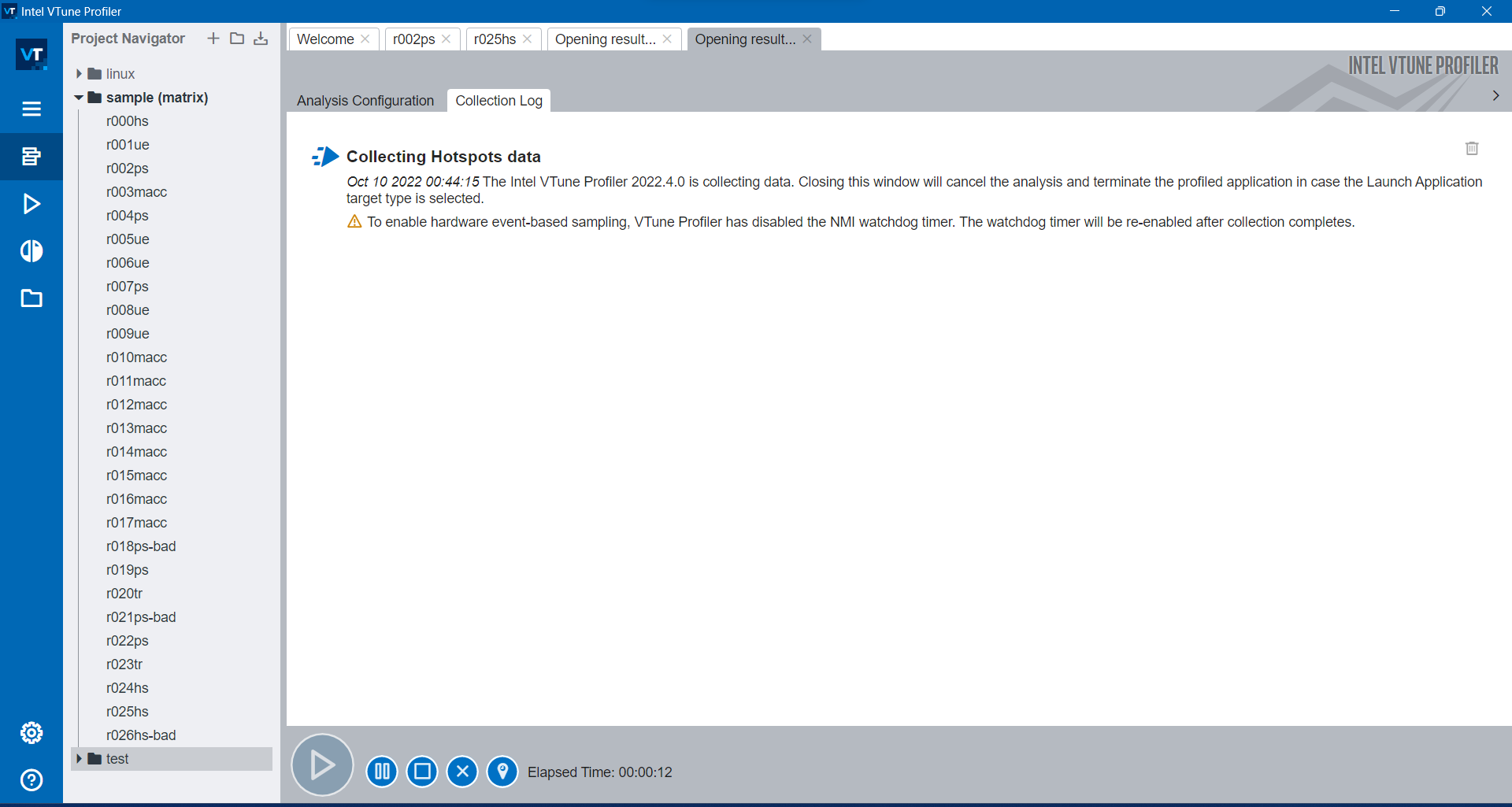Switch to the Welcome tab

point(325,39)
